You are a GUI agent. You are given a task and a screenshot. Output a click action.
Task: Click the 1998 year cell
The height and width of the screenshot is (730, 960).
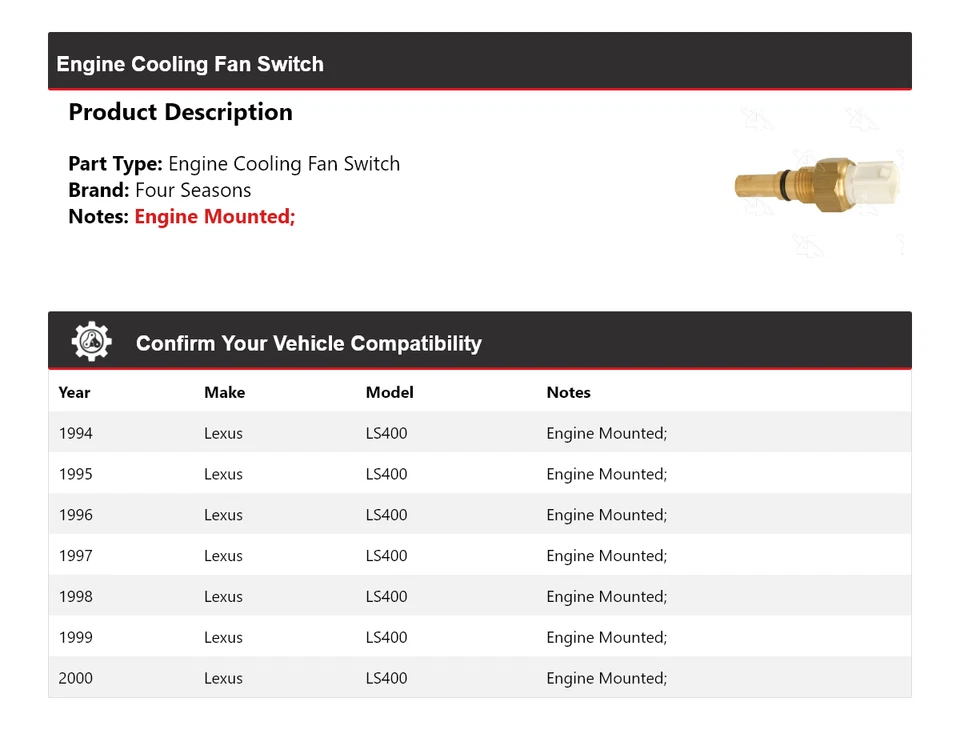pos(75,597)
